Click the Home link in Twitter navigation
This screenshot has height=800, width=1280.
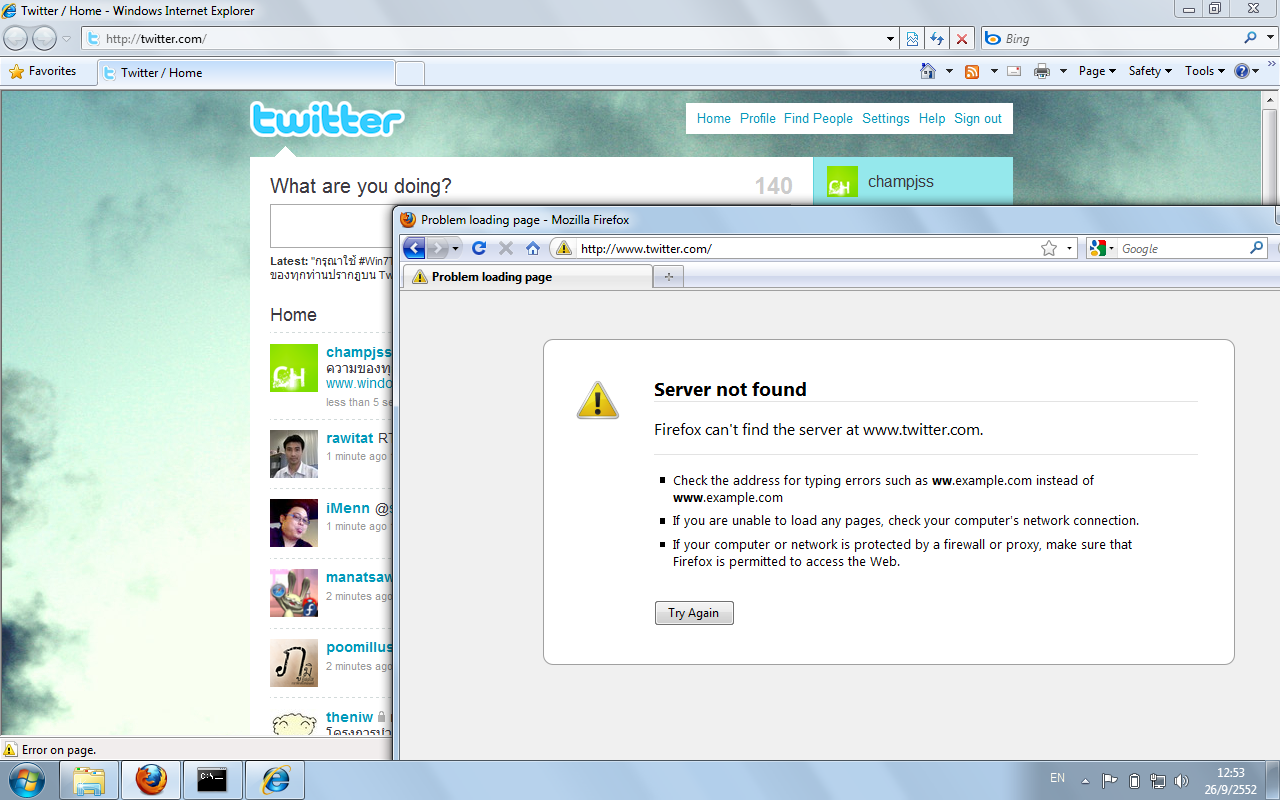[x=714, y=118]
